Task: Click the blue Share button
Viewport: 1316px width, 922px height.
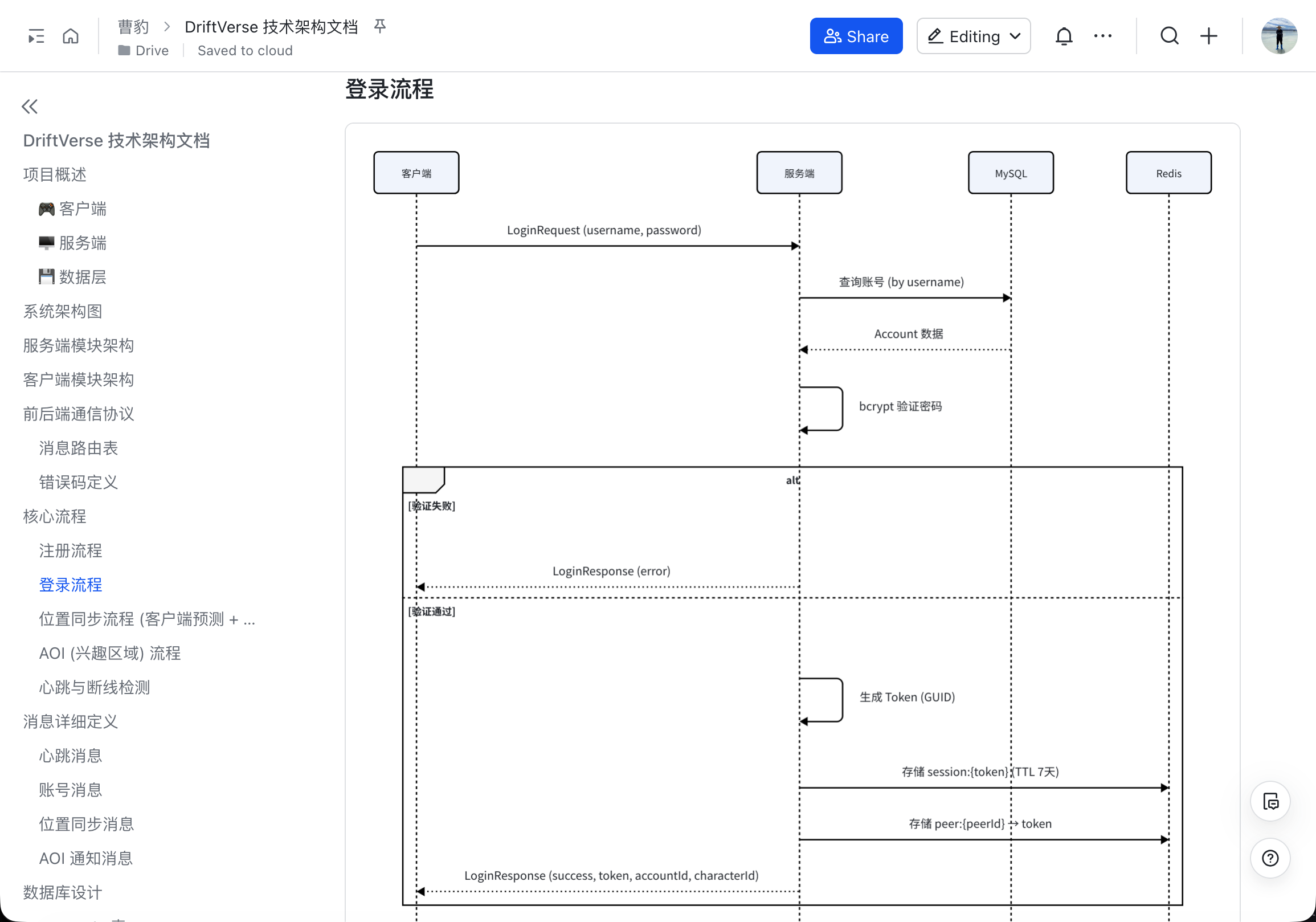Action: 856,35
